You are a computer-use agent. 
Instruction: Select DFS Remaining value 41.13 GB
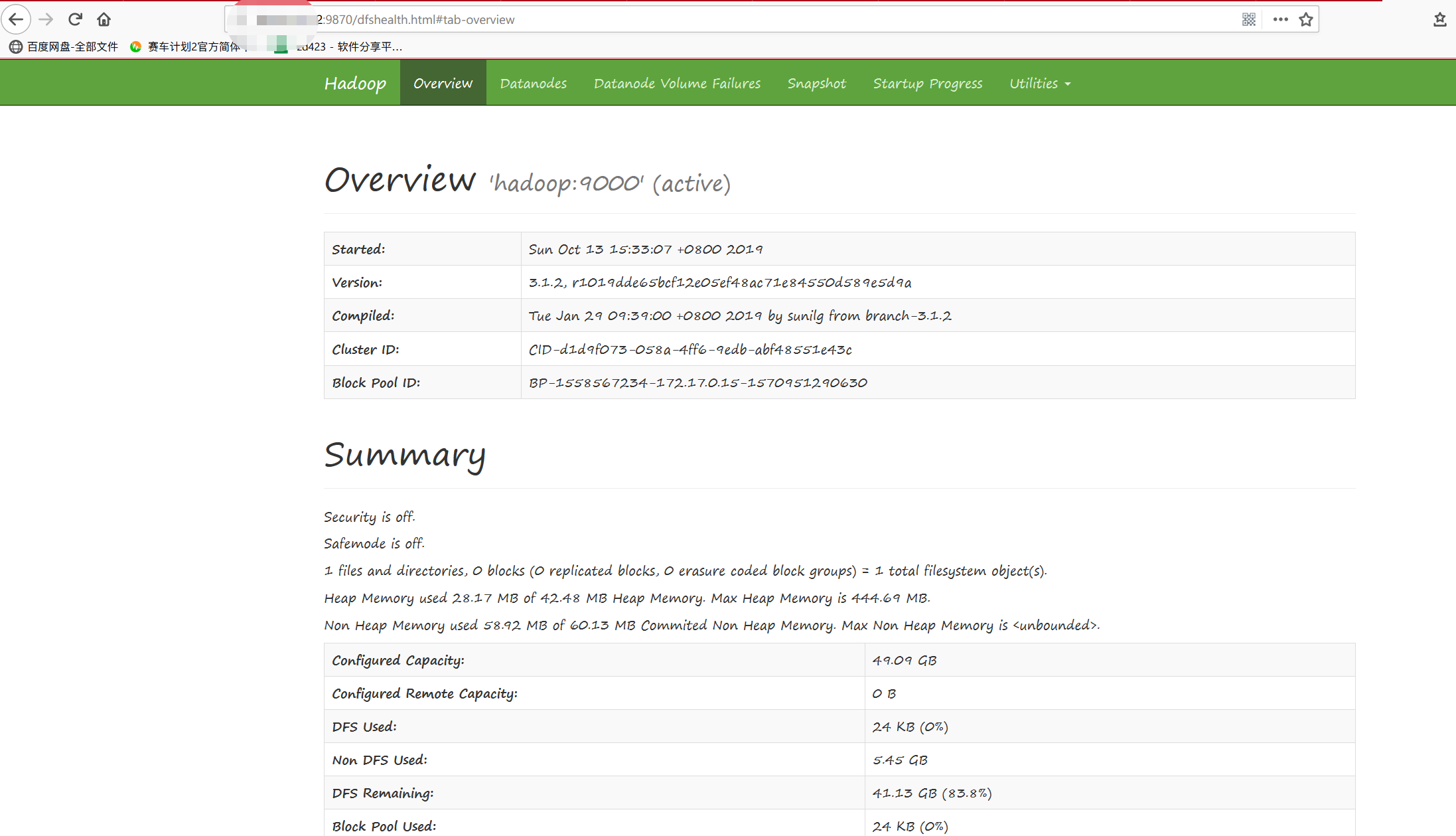[x=932, y=793]
